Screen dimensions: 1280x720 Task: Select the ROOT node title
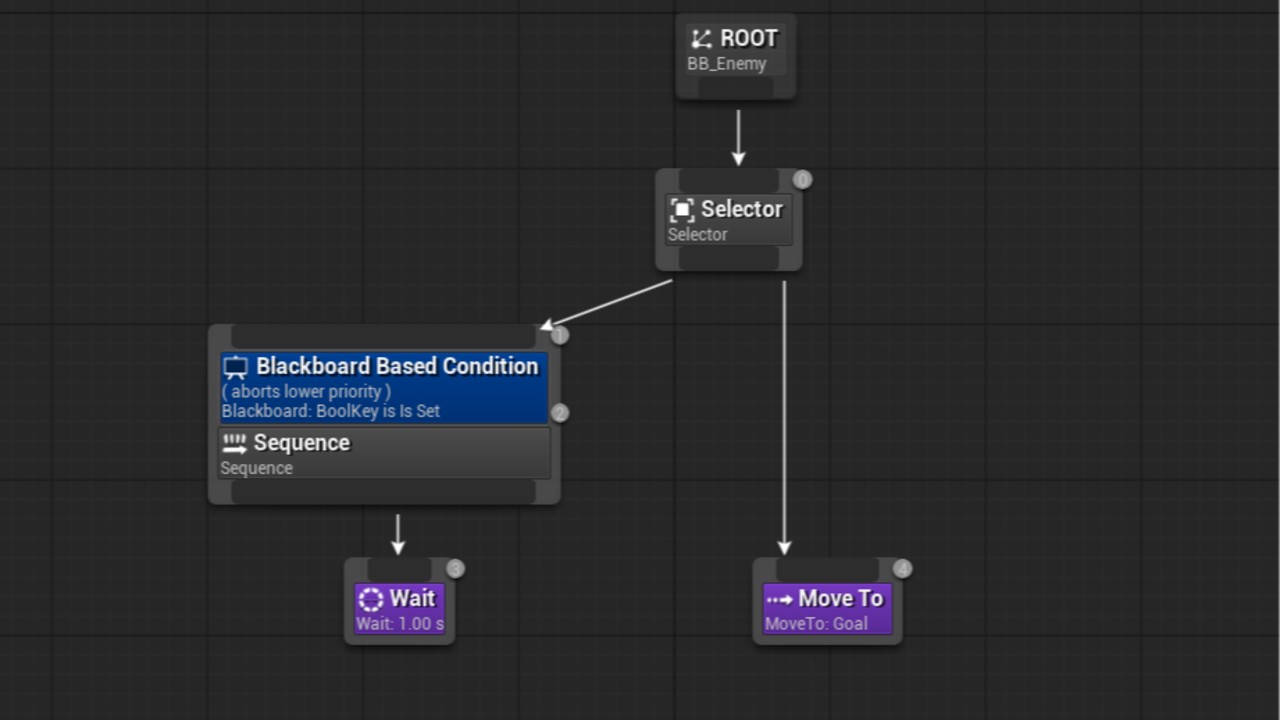point(748,39)
